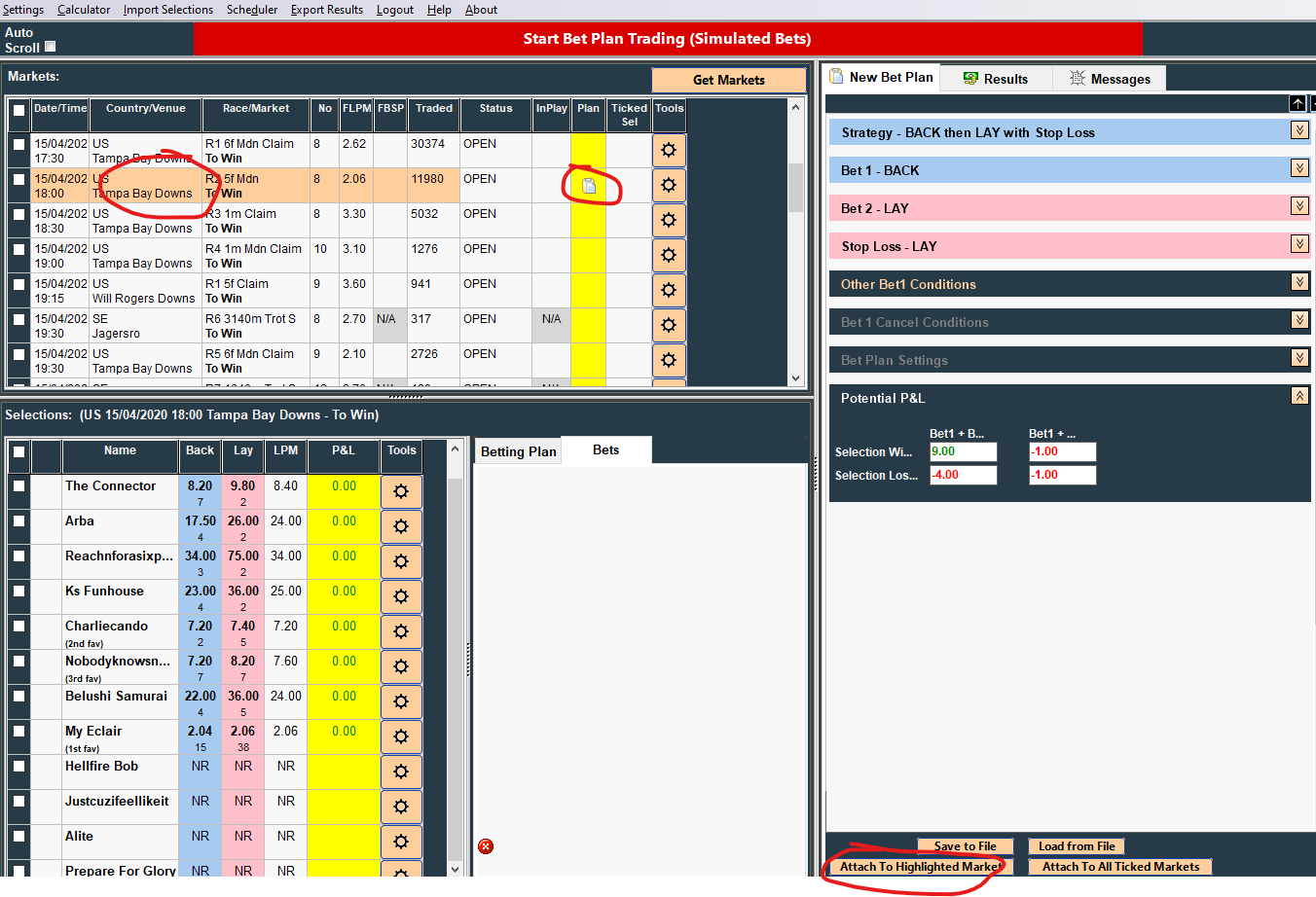This screenshot has width=1316, height=897.
Task: Expand the Bet 1 - BACK section
Action: (1299, 168)
